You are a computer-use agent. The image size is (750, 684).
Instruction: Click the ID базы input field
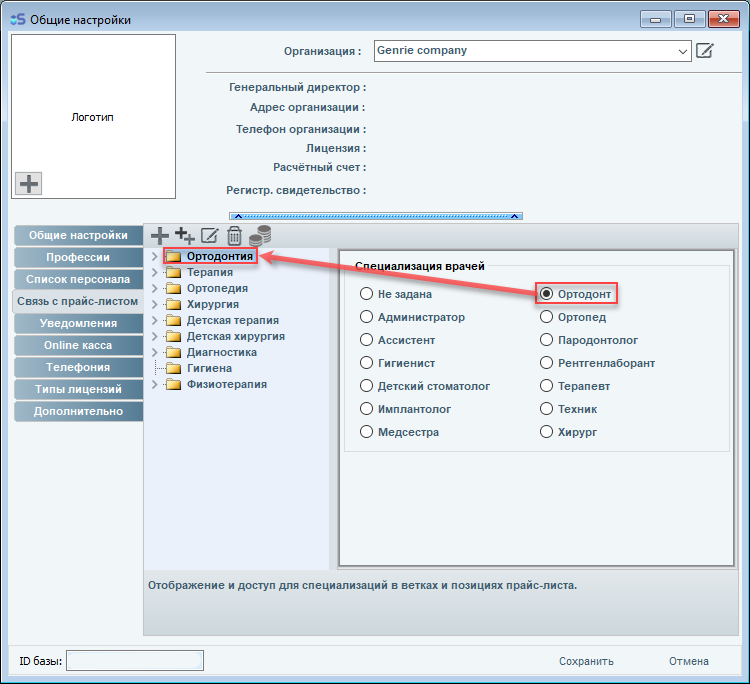click(135, 660)
